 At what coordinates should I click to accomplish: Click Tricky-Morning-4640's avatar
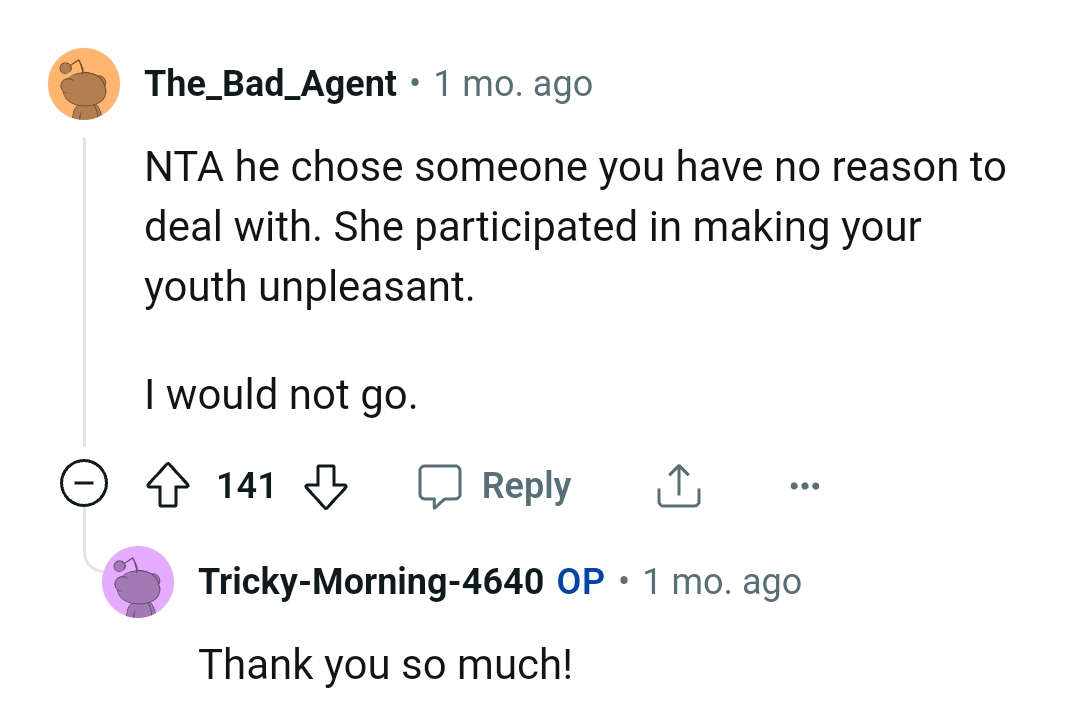[138, 581]
